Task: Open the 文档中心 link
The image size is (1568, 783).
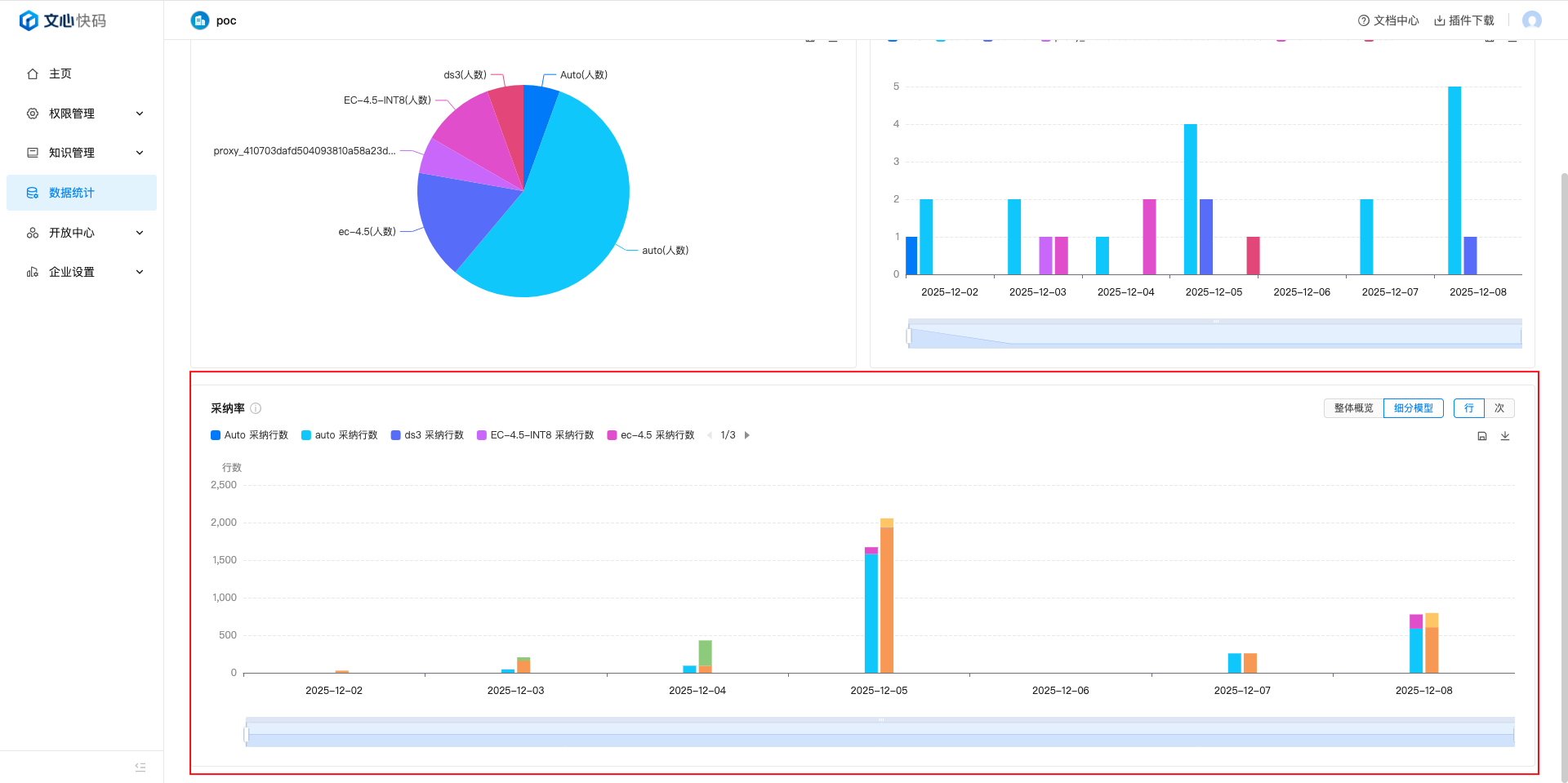Action: pos(1388,20)
